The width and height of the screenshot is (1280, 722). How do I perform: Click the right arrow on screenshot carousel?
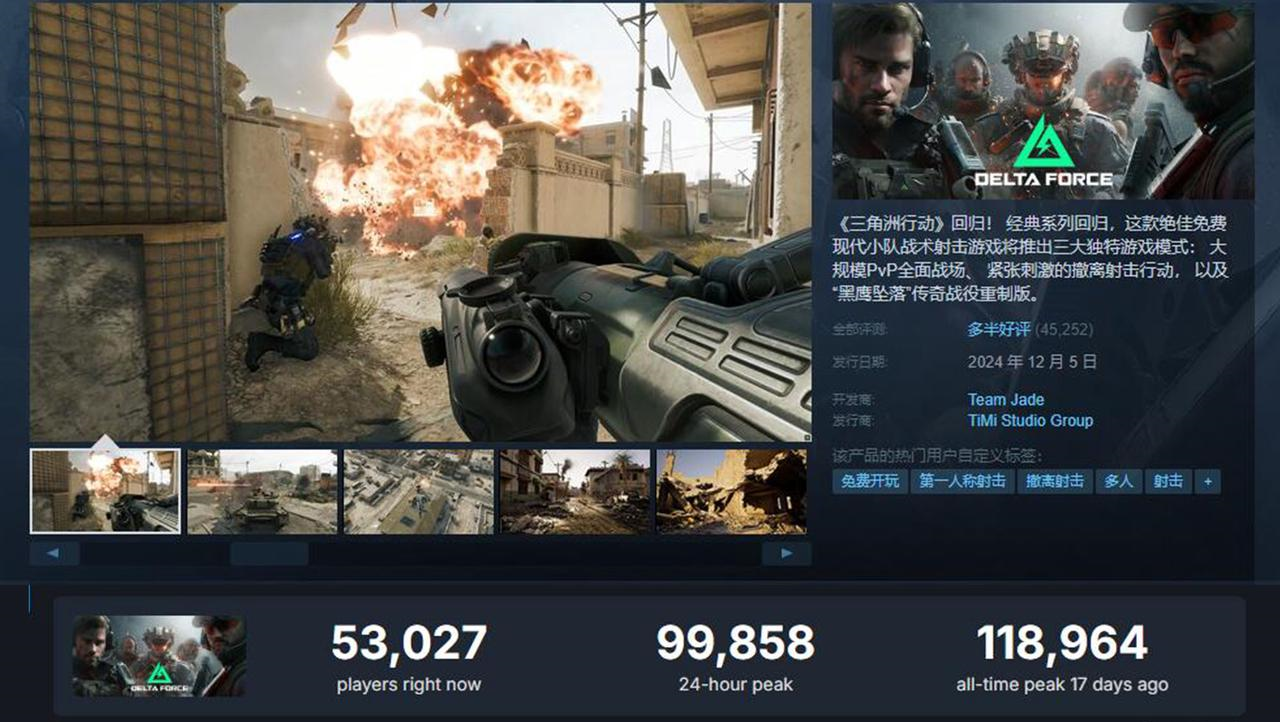tap(787, 553)
